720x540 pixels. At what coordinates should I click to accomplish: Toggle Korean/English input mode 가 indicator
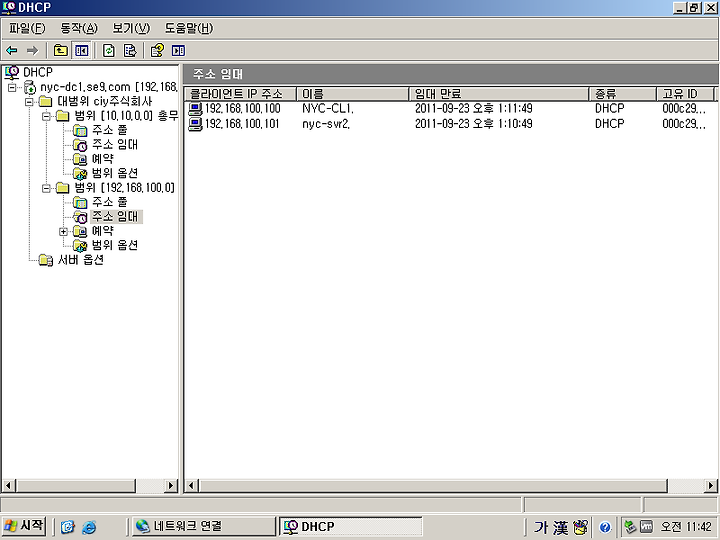point(540,527)
